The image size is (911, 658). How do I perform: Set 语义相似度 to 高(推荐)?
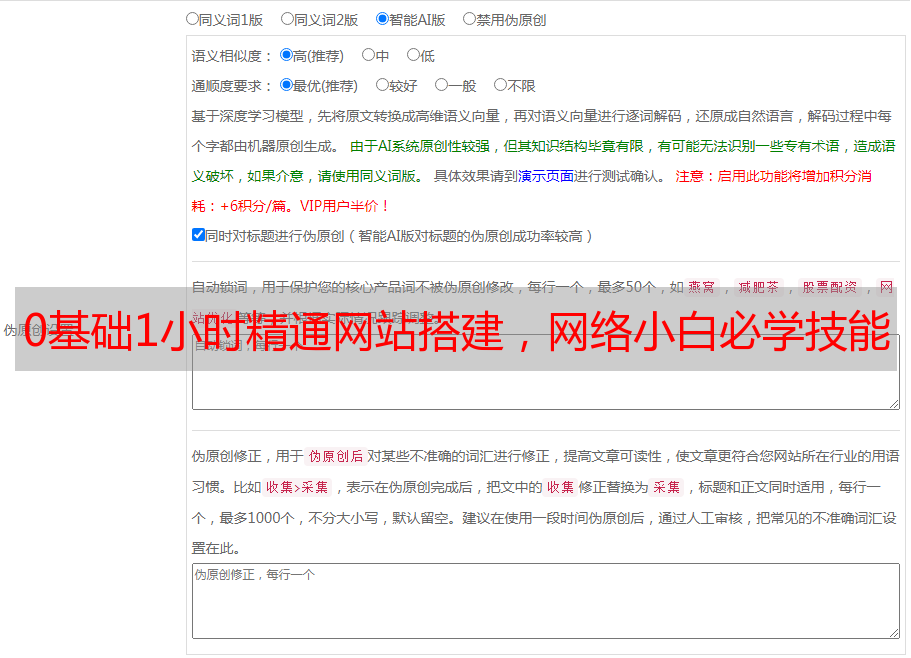(x=286, y=55)
